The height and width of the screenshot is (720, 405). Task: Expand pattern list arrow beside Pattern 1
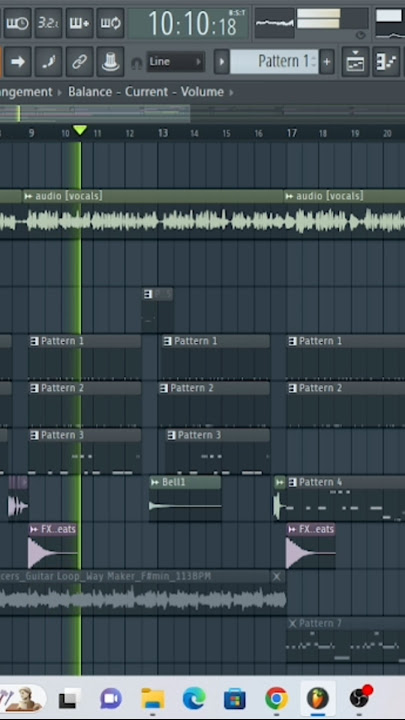point(221,62)
